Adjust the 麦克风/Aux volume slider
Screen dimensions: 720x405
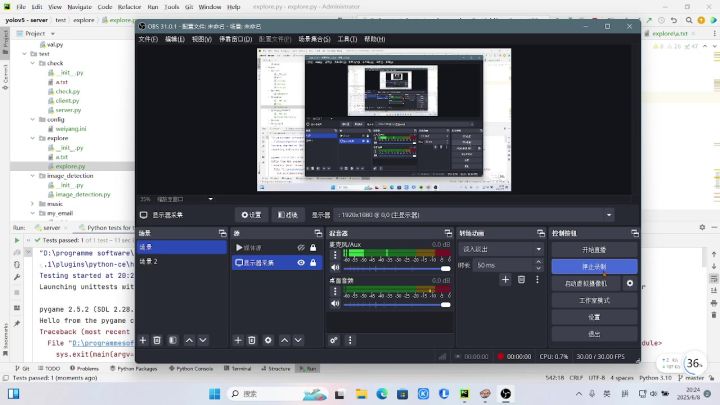coord(397,269)
